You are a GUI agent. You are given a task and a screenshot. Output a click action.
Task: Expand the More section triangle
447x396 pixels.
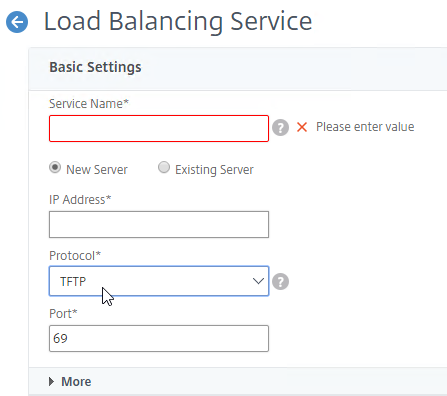pos(51,382)
